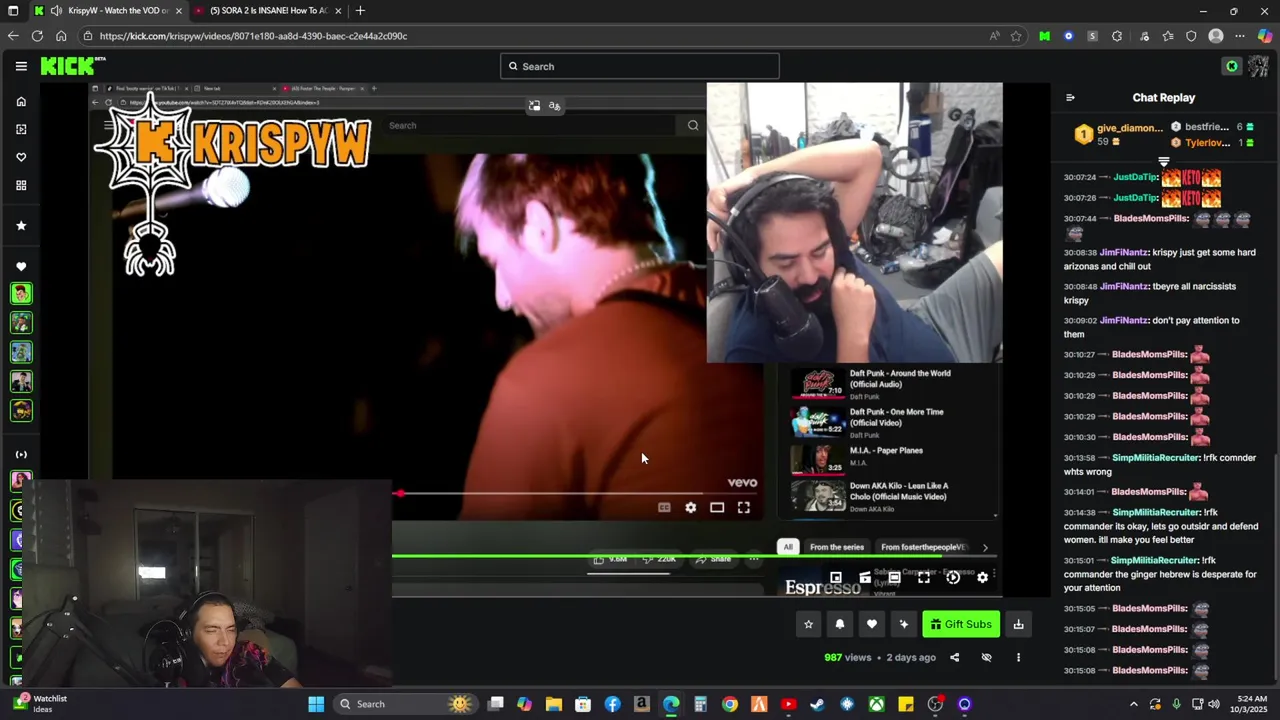Screen dimensions: 1280x720
Task: Toggle embedded YouTube fullscreen
Action: (744, 508)
